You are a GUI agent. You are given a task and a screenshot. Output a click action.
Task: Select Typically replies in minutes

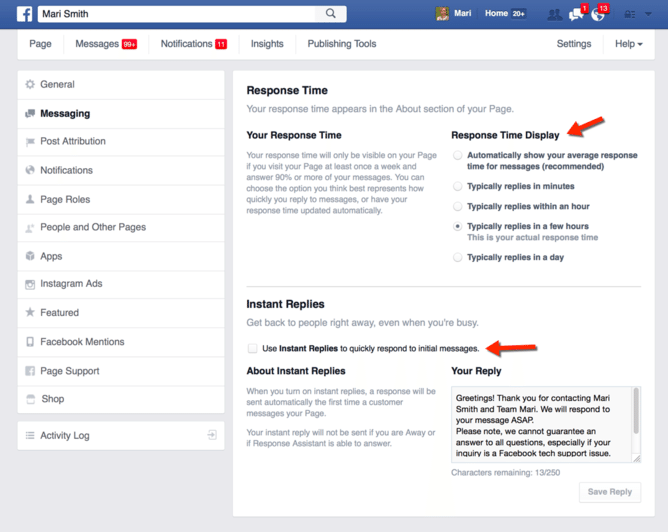tap(458, 186)
